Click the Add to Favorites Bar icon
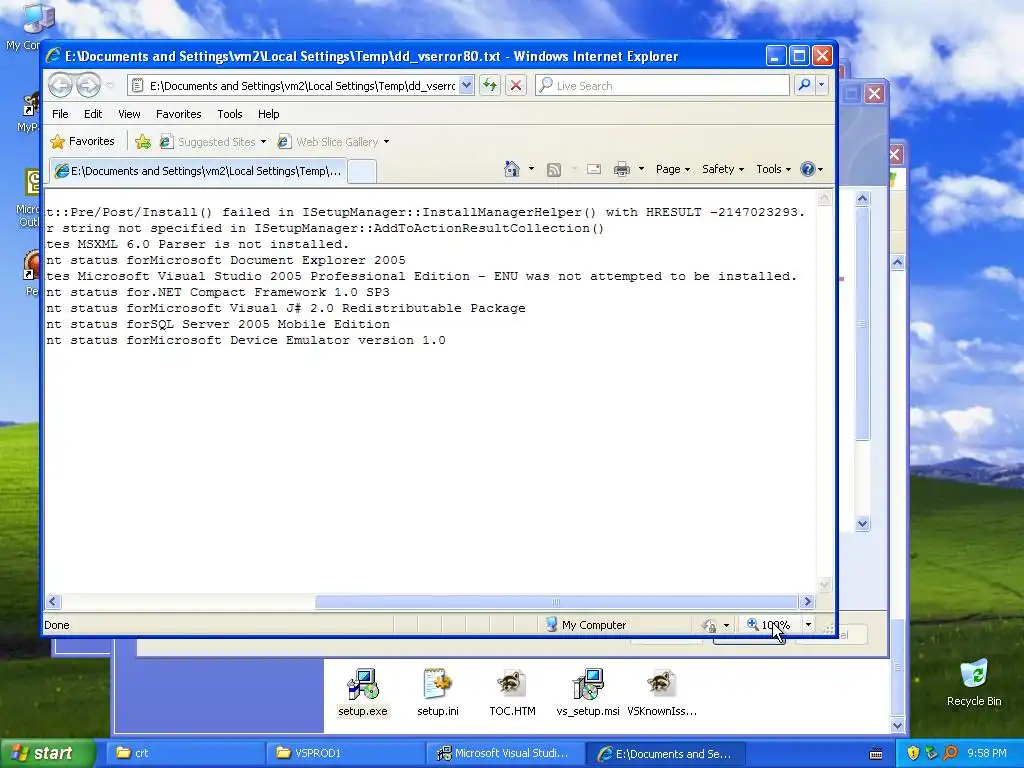The height and width of the screenshot is (768, 1024). tap(143, 142)
